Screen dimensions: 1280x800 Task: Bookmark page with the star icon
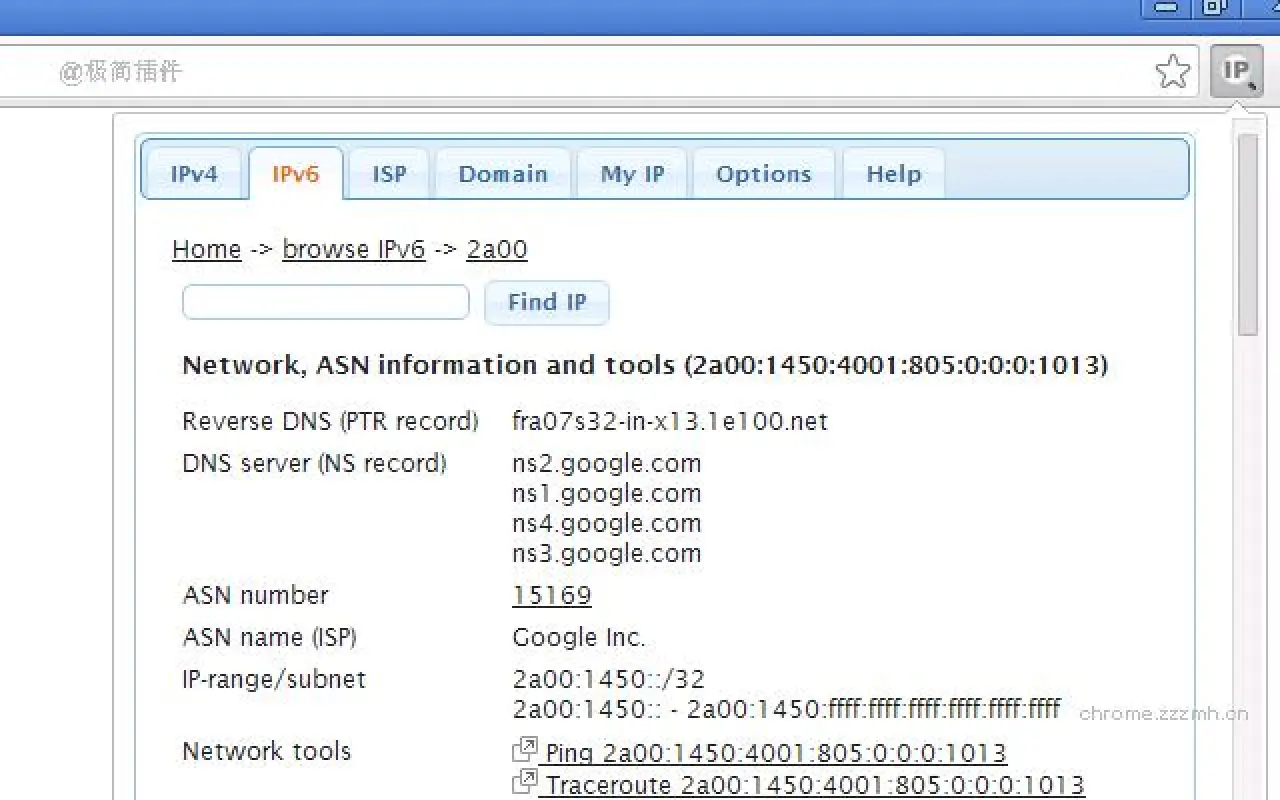tap(1173, 71)
